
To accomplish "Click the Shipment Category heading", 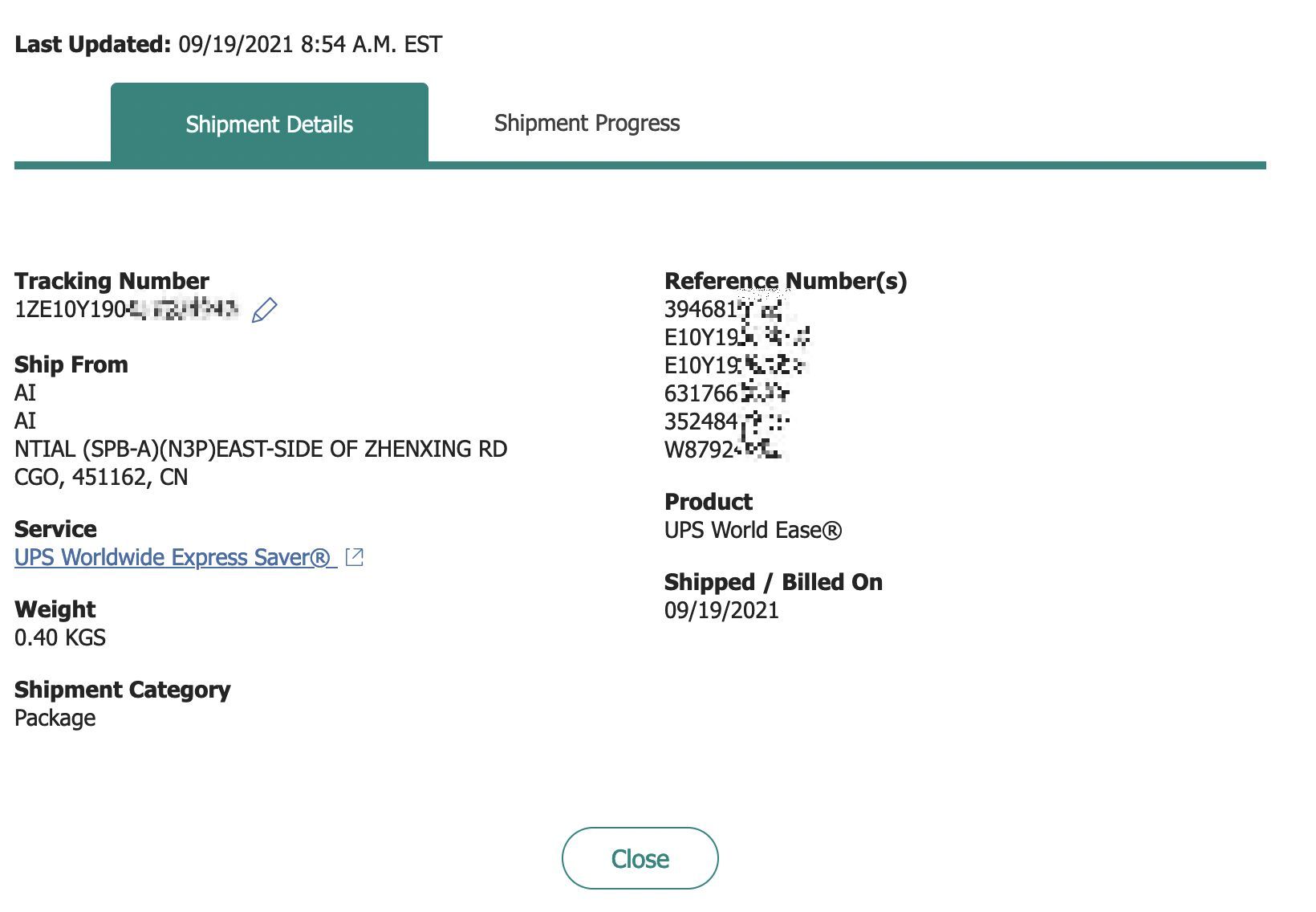I will pyautogui.click(x=123, y=690).
